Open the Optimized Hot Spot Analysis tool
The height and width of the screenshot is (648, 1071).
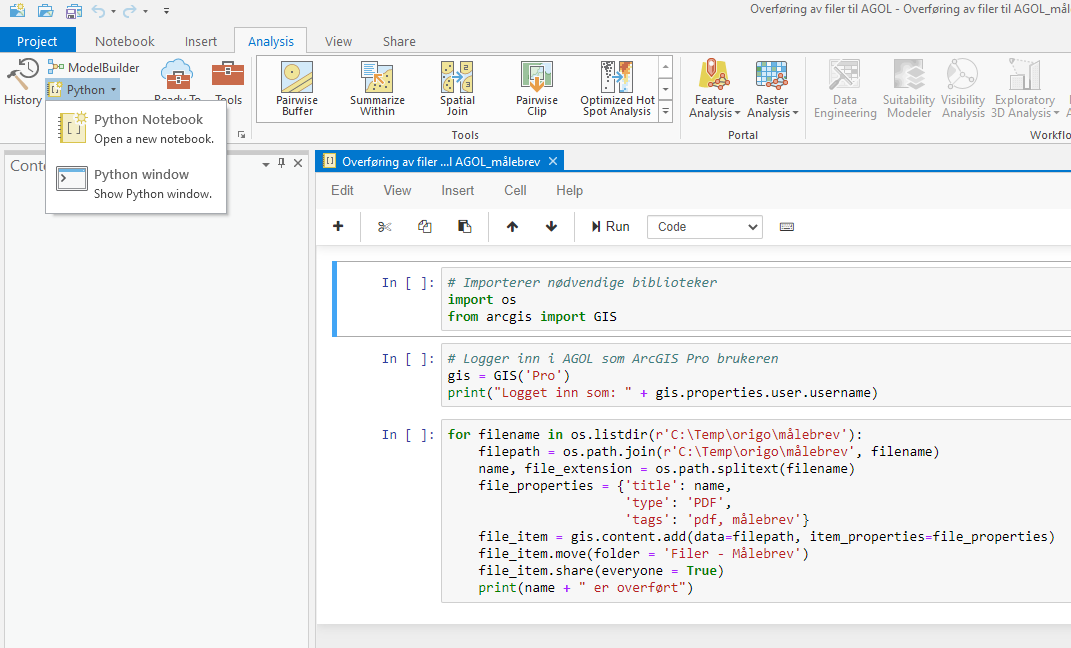617,89
